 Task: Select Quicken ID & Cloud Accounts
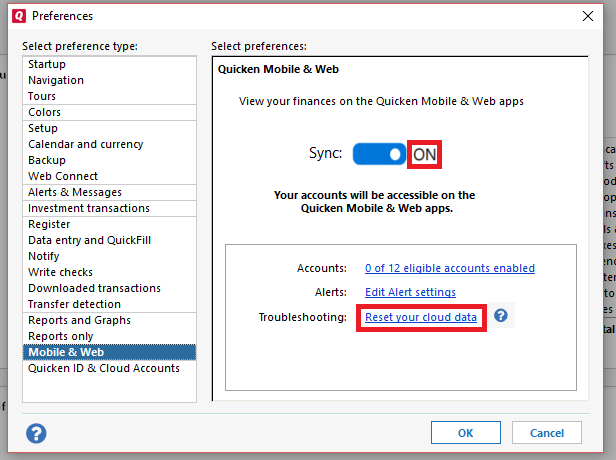click(x=109, y=368)
